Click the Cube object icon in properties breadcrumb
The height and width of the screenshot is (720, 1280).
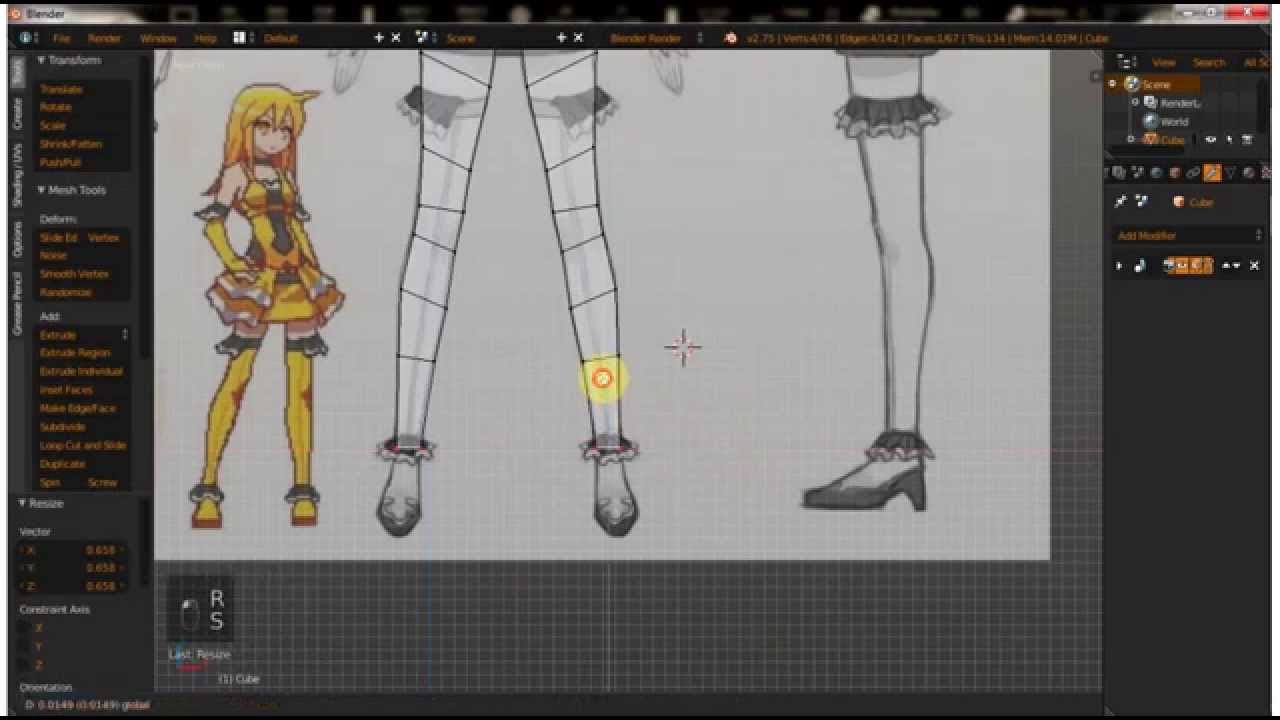point(1178,202)
